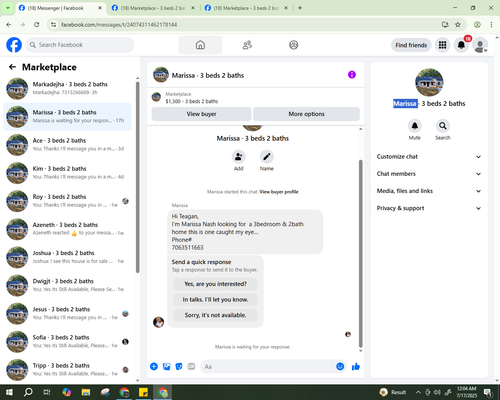Viewport: 500px width, 400px height.
Task: Open the Dwigjt conversation
Action: 67,285
